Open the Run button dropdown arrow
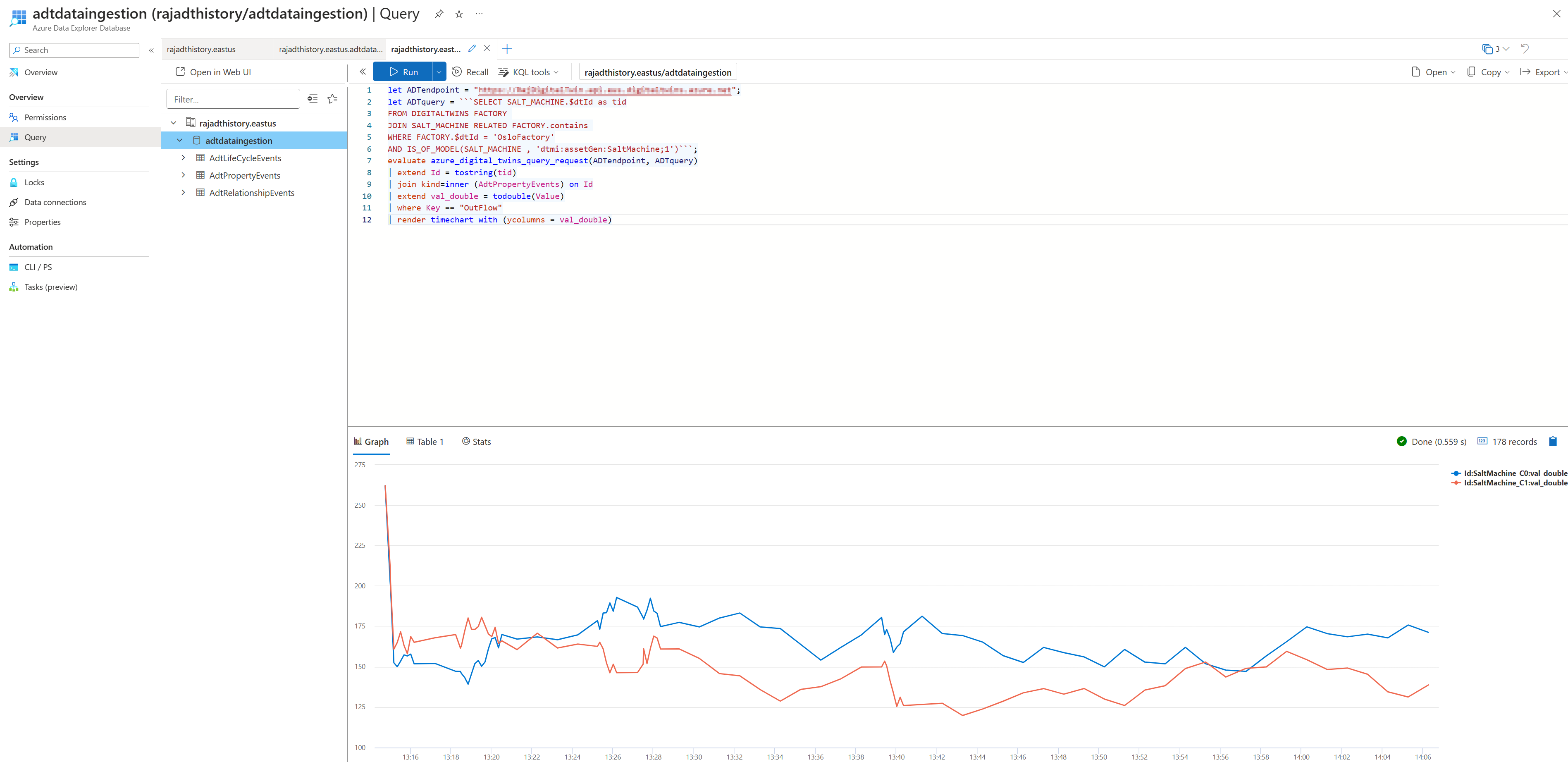Screen dimensions: 1568x762 click(x=439, y=72)
